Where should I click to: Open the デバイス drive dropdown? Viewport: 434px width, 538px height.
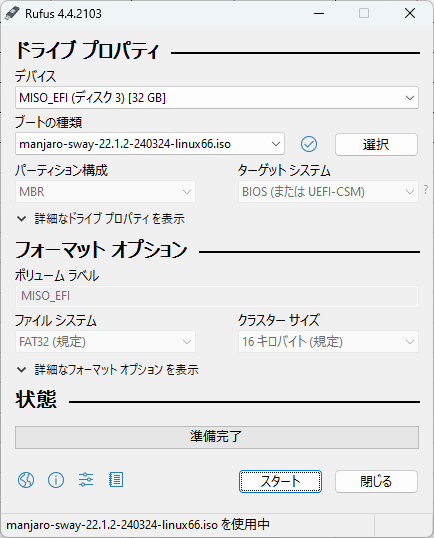tap(217, 98)
